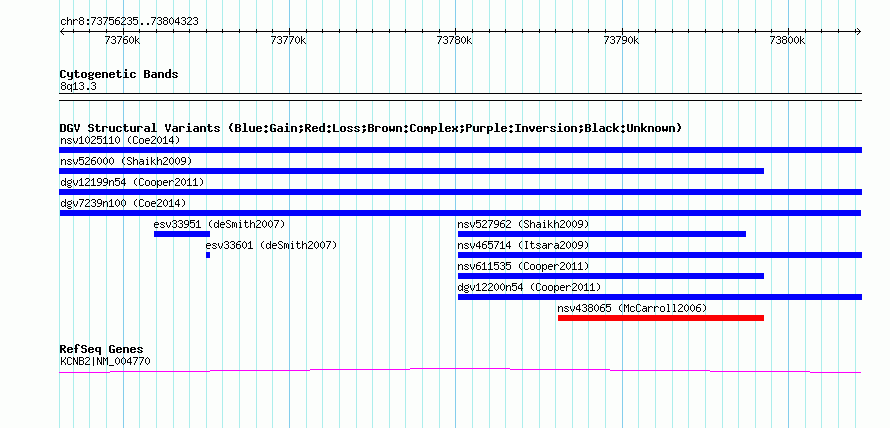Open the nsv611535 (Cooper2011) label
This screenshot has width=890, height=428.
523,266
